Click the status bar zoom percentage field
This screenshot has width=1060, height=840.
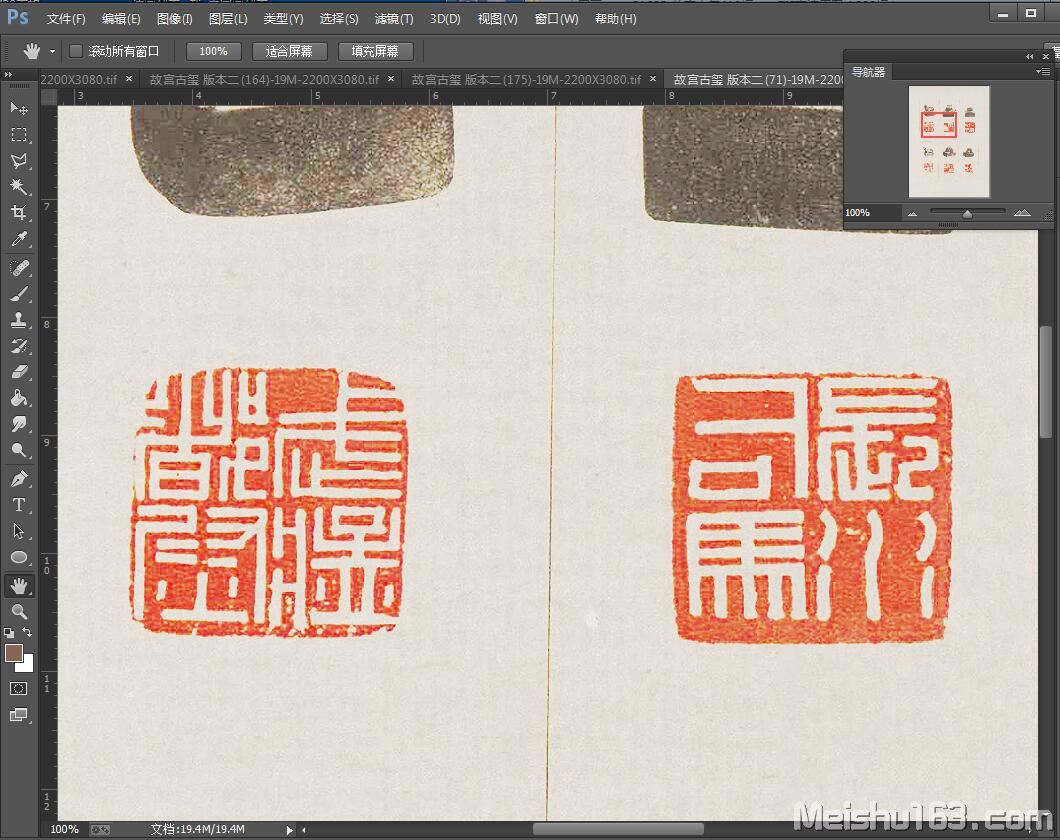coord(65,829)
